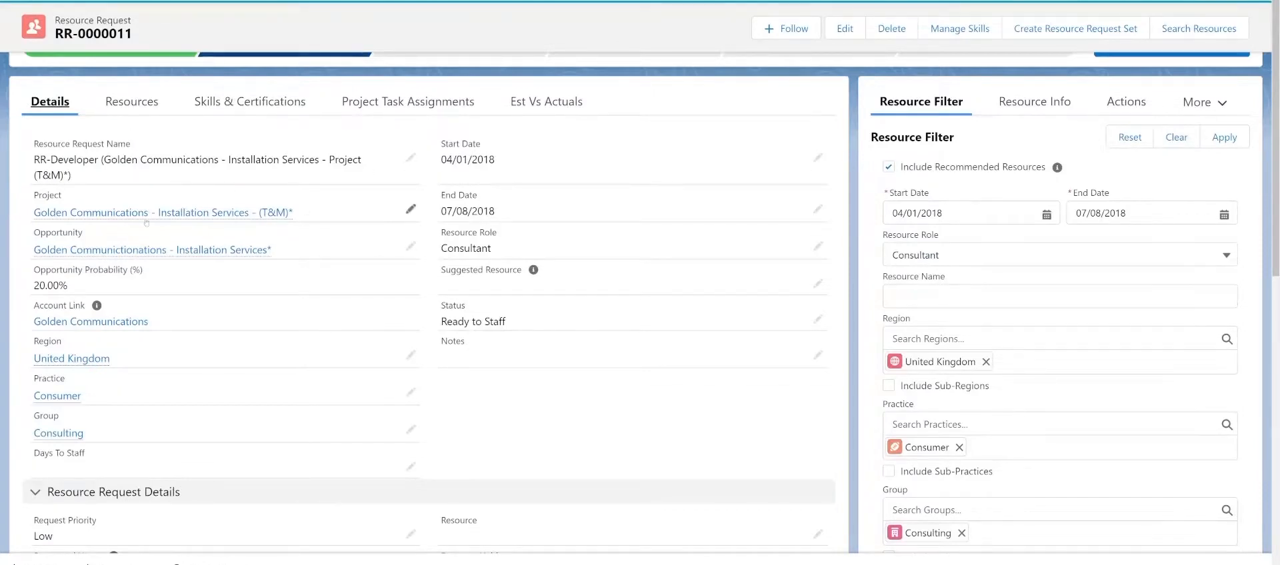
Task: Edit the Notes field pencil icon
Action: [818, 356]
